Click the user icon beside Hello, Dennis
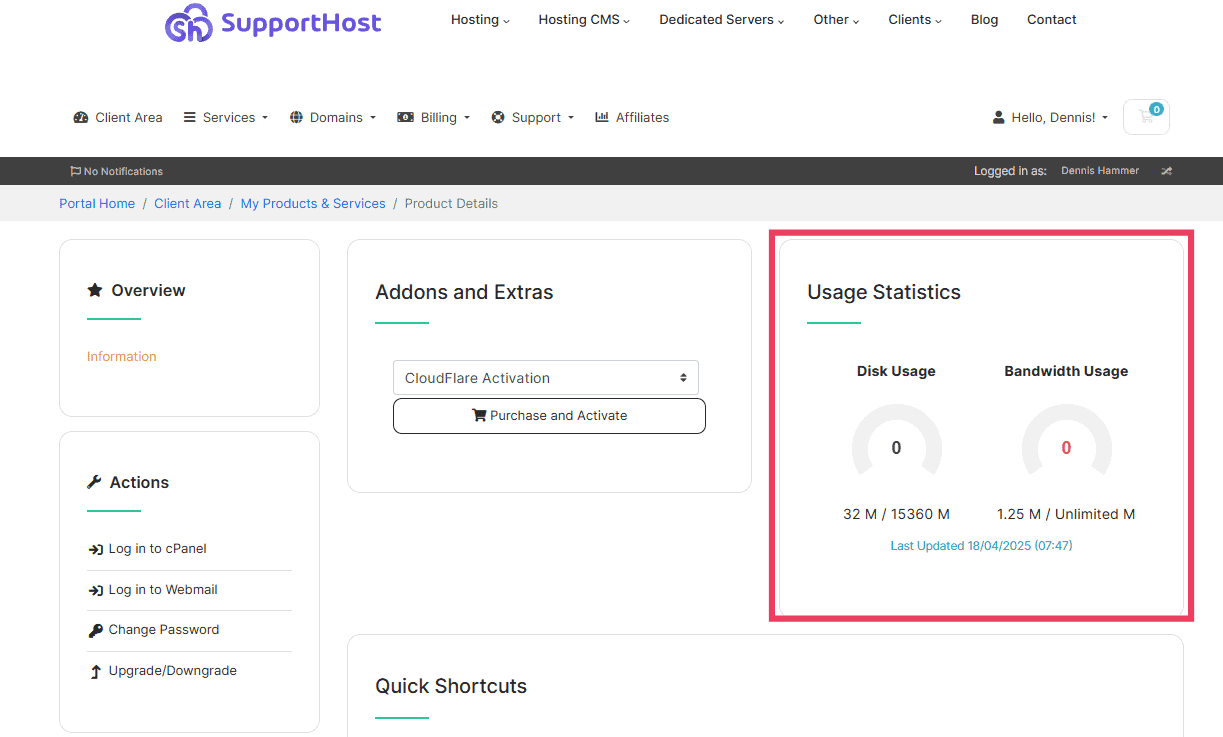Screen dimensions: 1223x737 click(x=998, y=117)
